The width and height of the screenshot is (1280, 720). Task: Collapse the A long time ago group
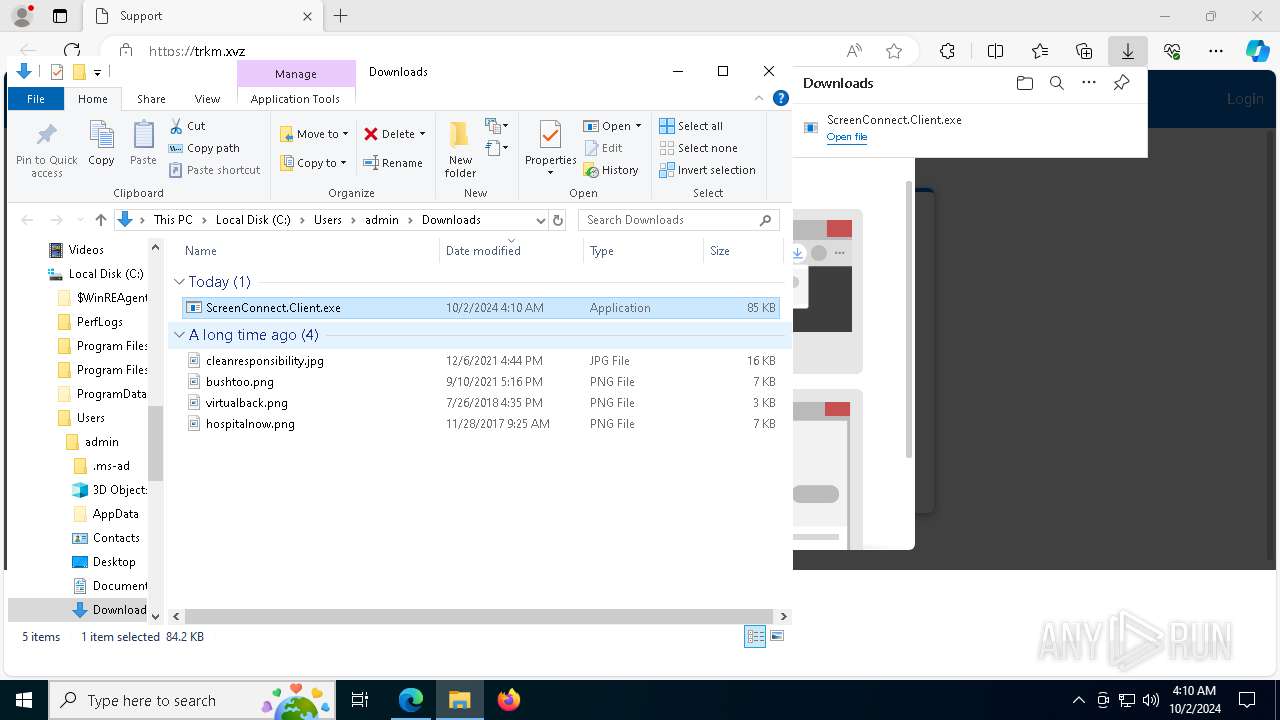click(179, 335)
